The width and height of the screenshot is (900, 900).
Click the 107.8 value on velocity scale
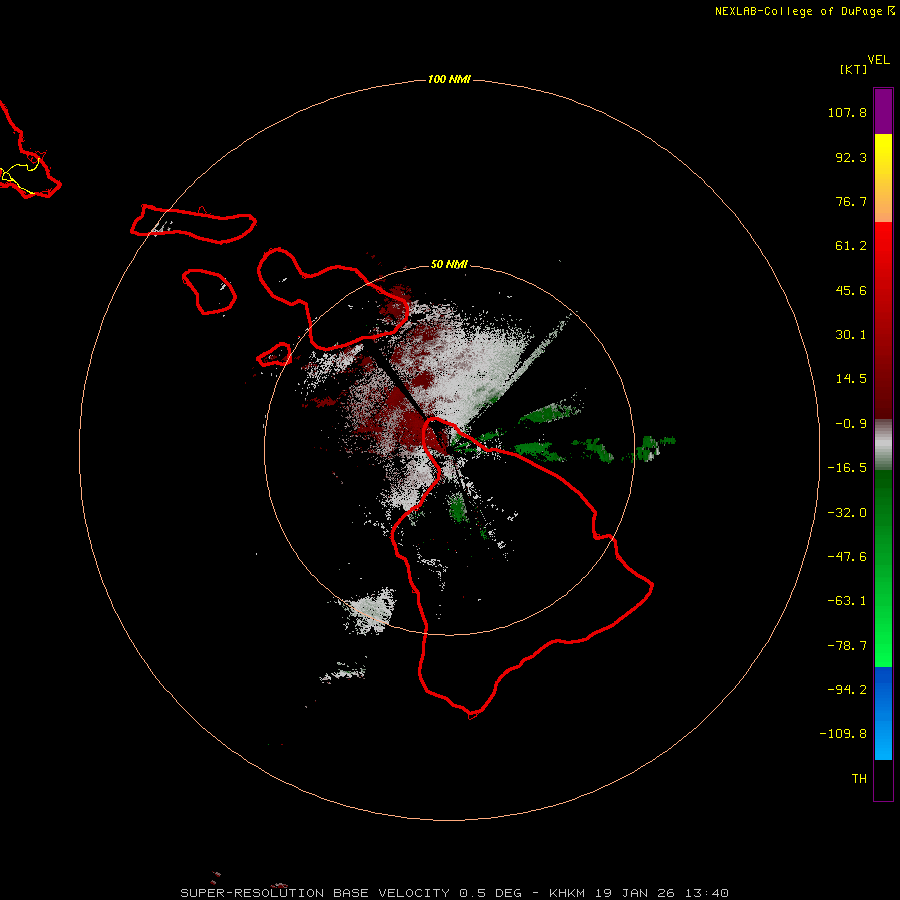(847, 112)
